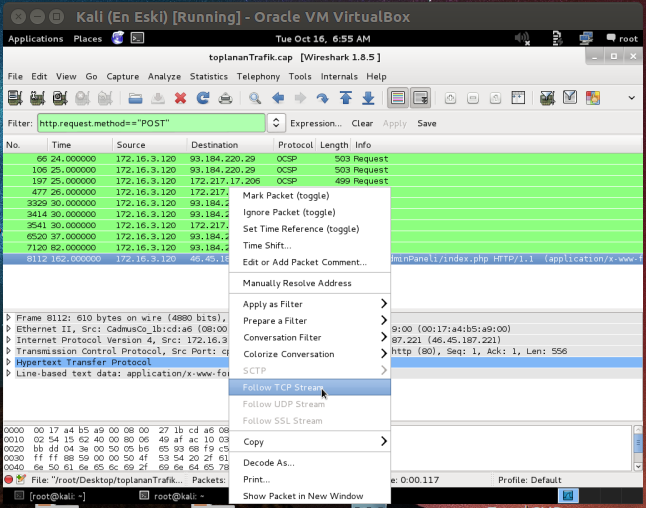This screenshot has width=646, height=508.
Task: Print packets toolbar icon
Action: point(225,98)
